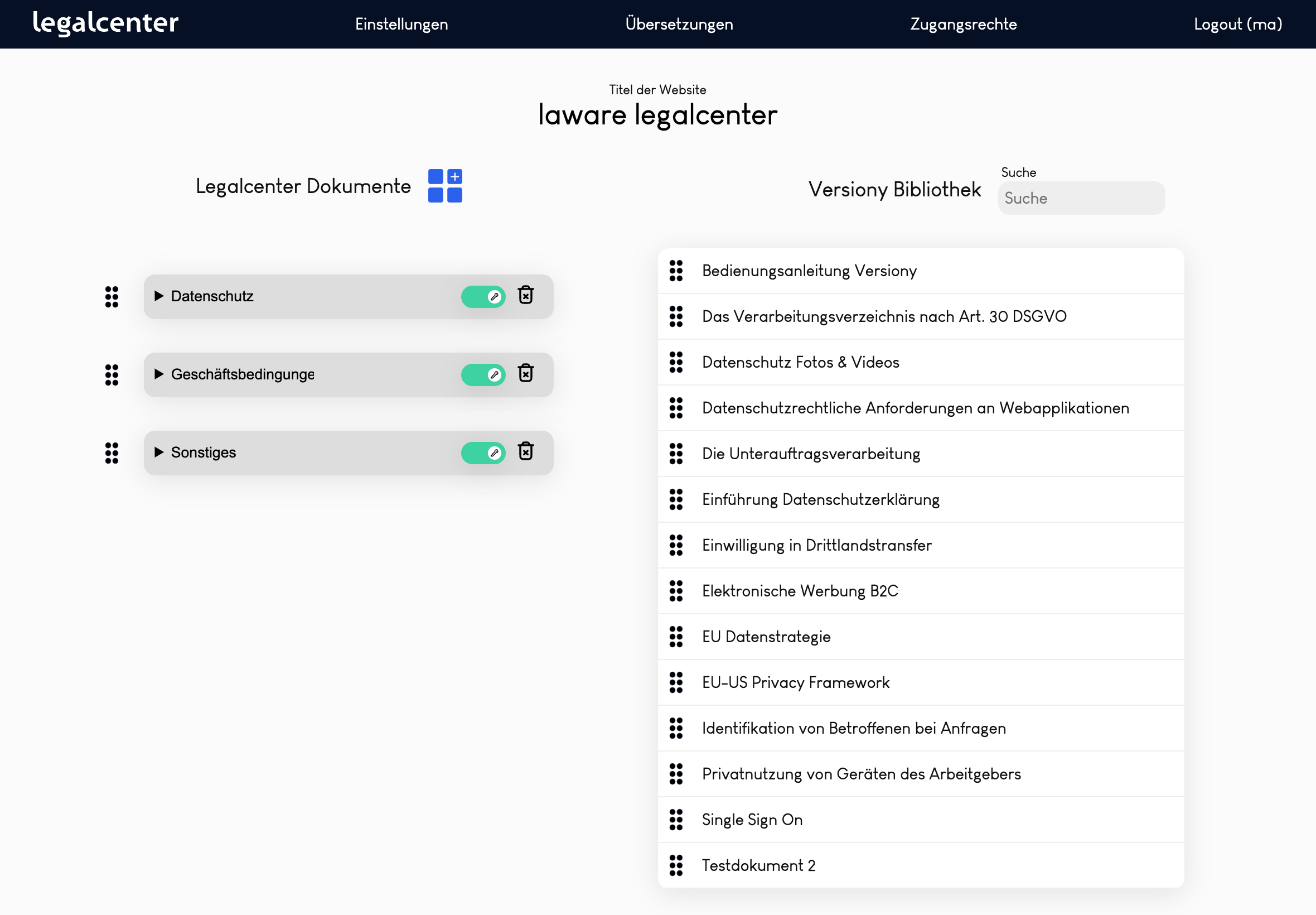The image size is (1316, 915).
Task: Click drag handle of Einführung Datenschutzerklärung
Action: point(676,499)
